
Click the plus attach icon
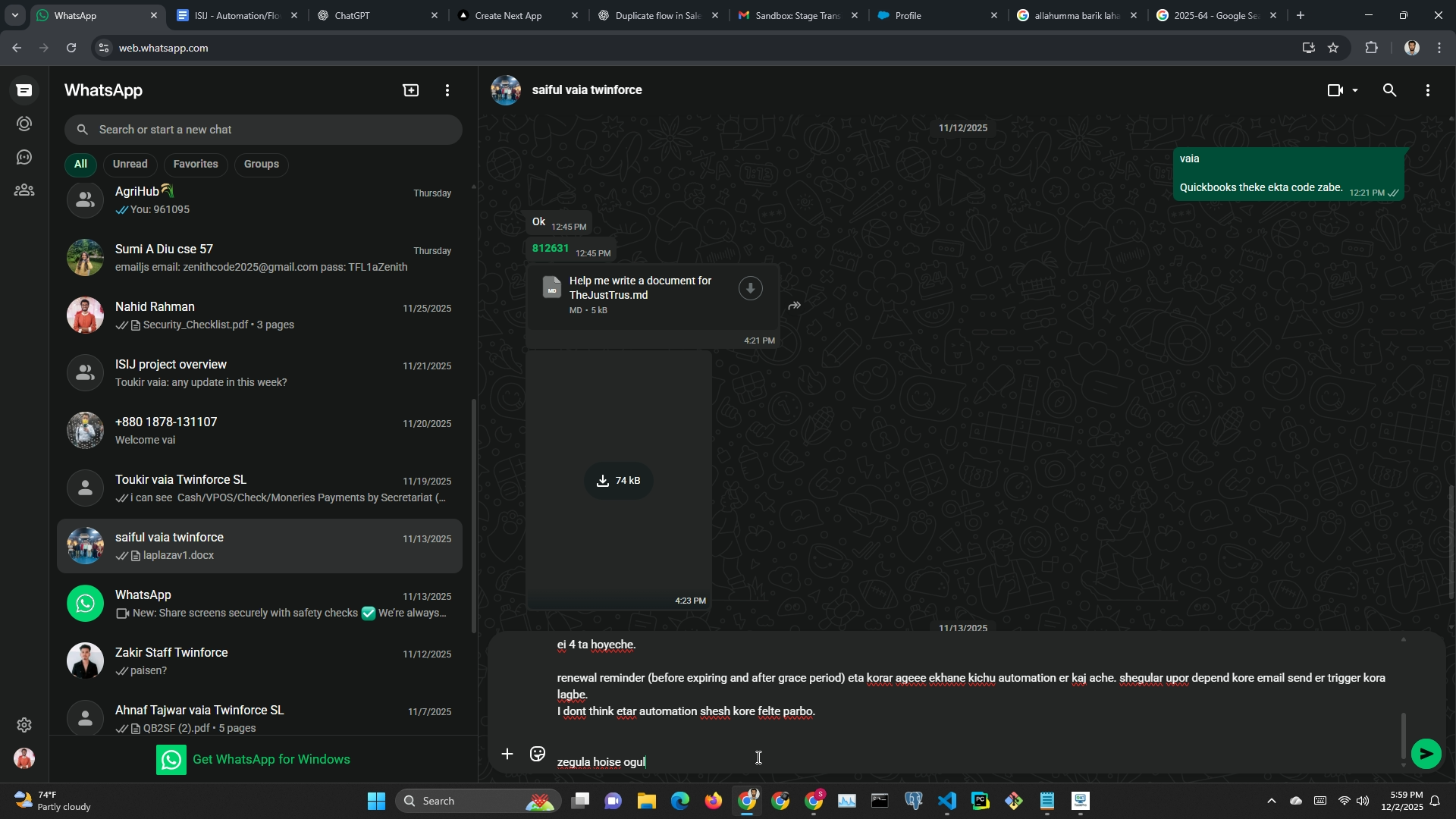coord(507,754)
